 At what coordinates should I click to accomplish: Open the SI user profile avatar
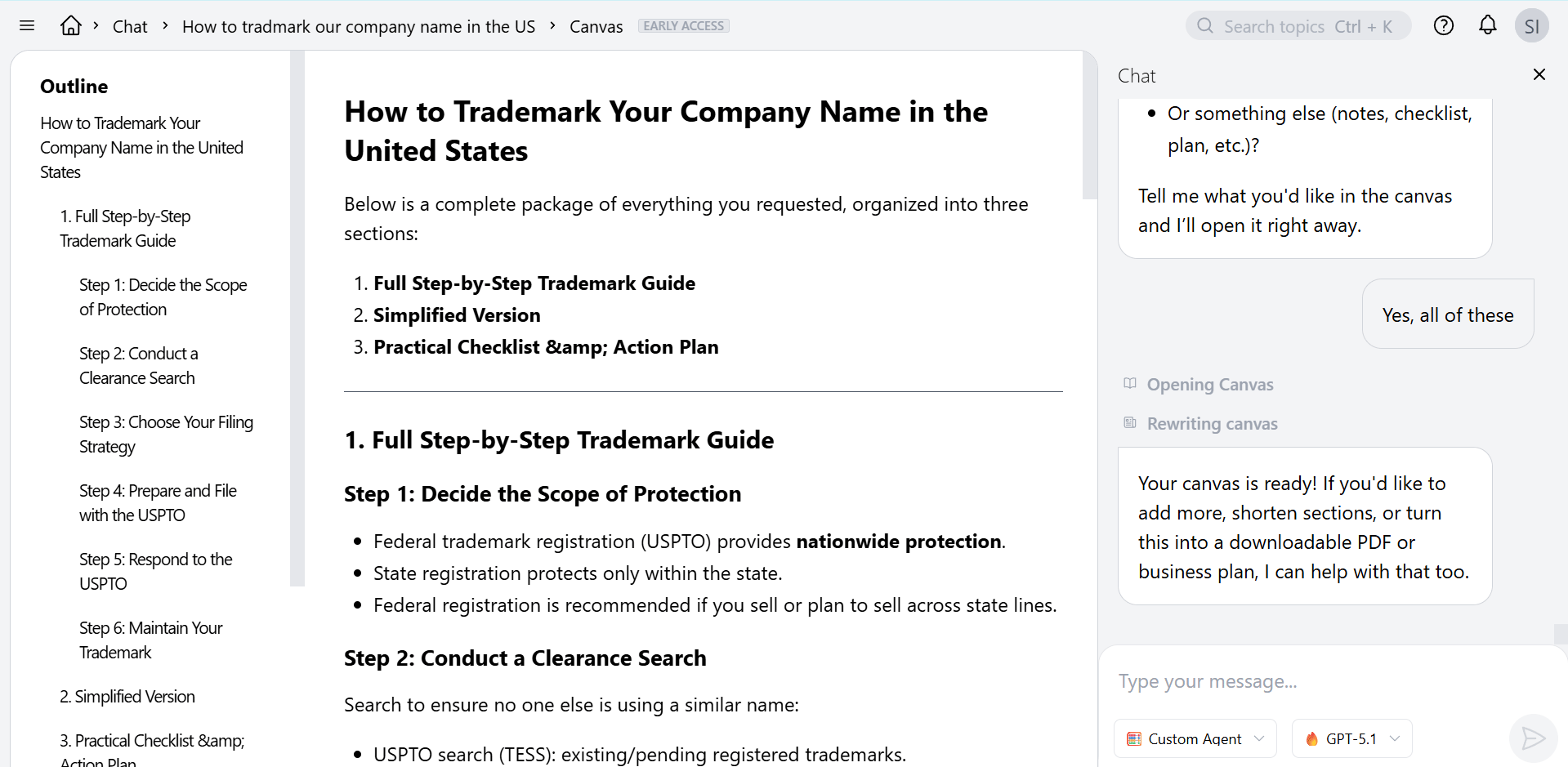tap(1531, 26)
